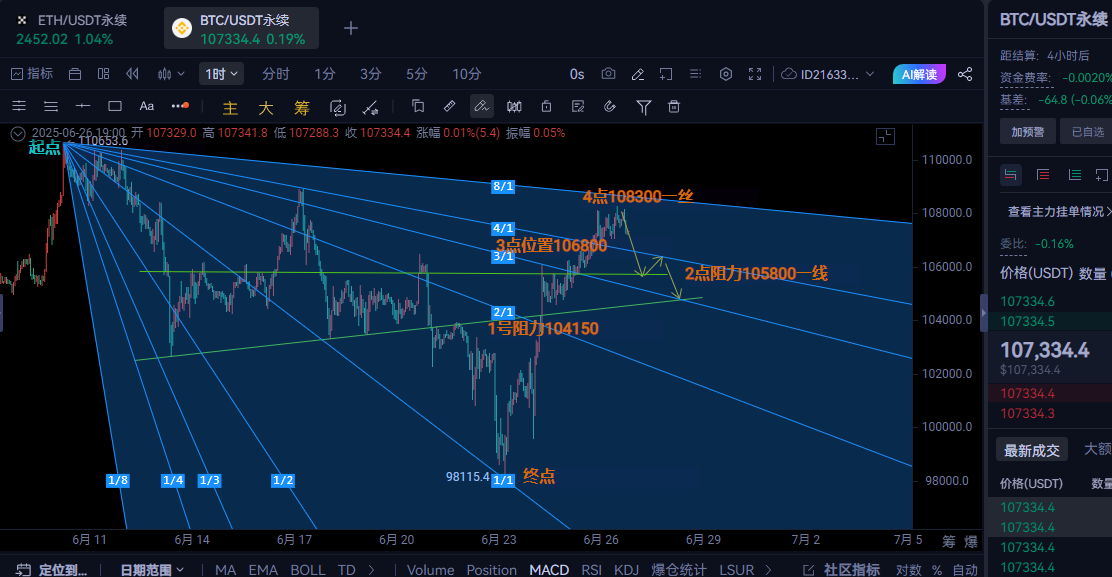The height and width of the screenshot is (577, 1112).
Task: Select the text annotation Aa tool
Action: pyautogui.click(x=147, y=106)
